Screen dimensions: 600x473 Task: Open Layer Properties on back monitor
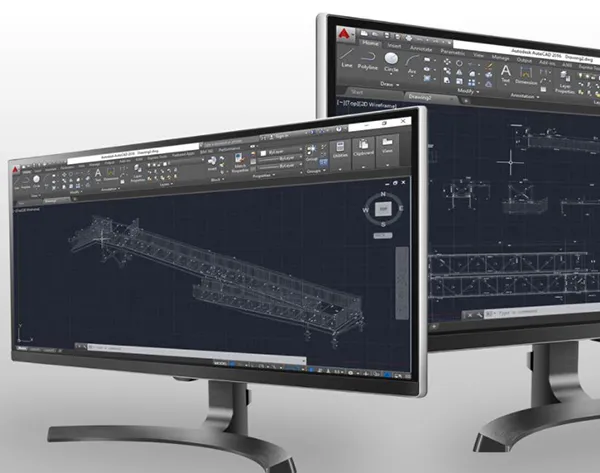(565, 82)
